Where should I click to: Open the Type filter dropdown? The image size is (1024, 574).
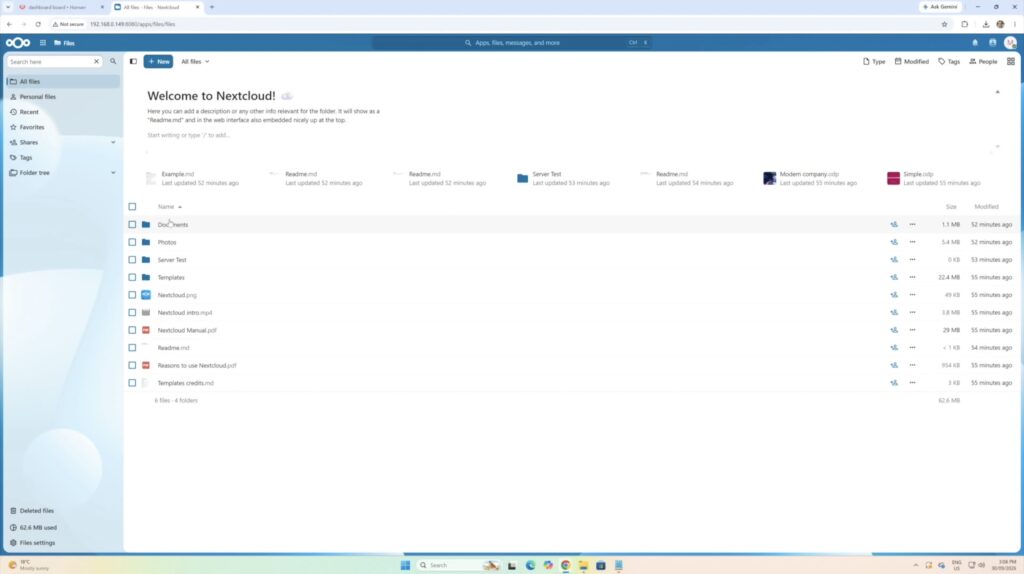(874, 61)
